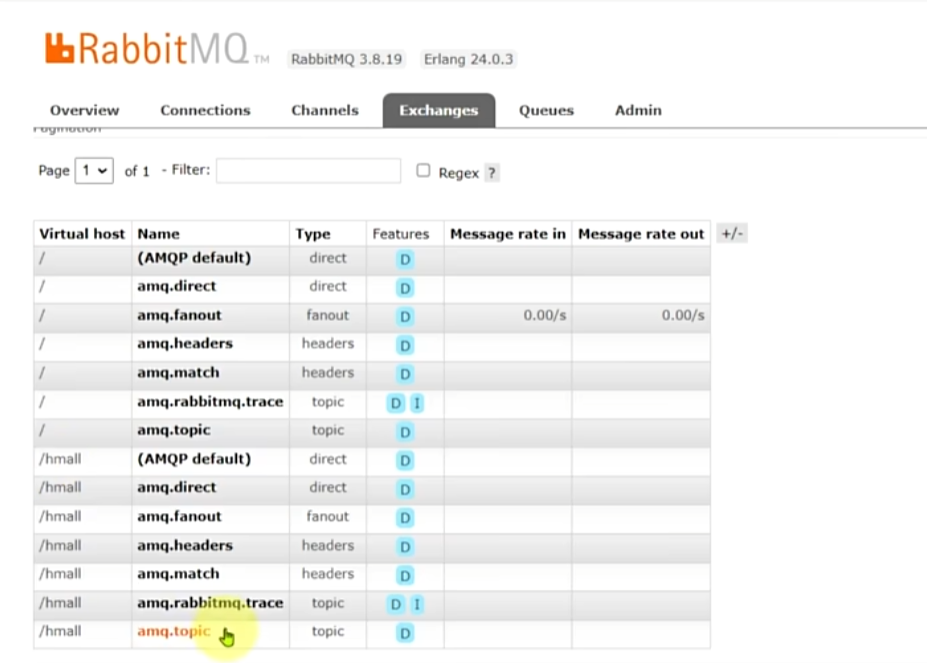Open amq.fanout exchange in / vhost
This screenshot has height=663, width=927.
[x=179, y=315]
